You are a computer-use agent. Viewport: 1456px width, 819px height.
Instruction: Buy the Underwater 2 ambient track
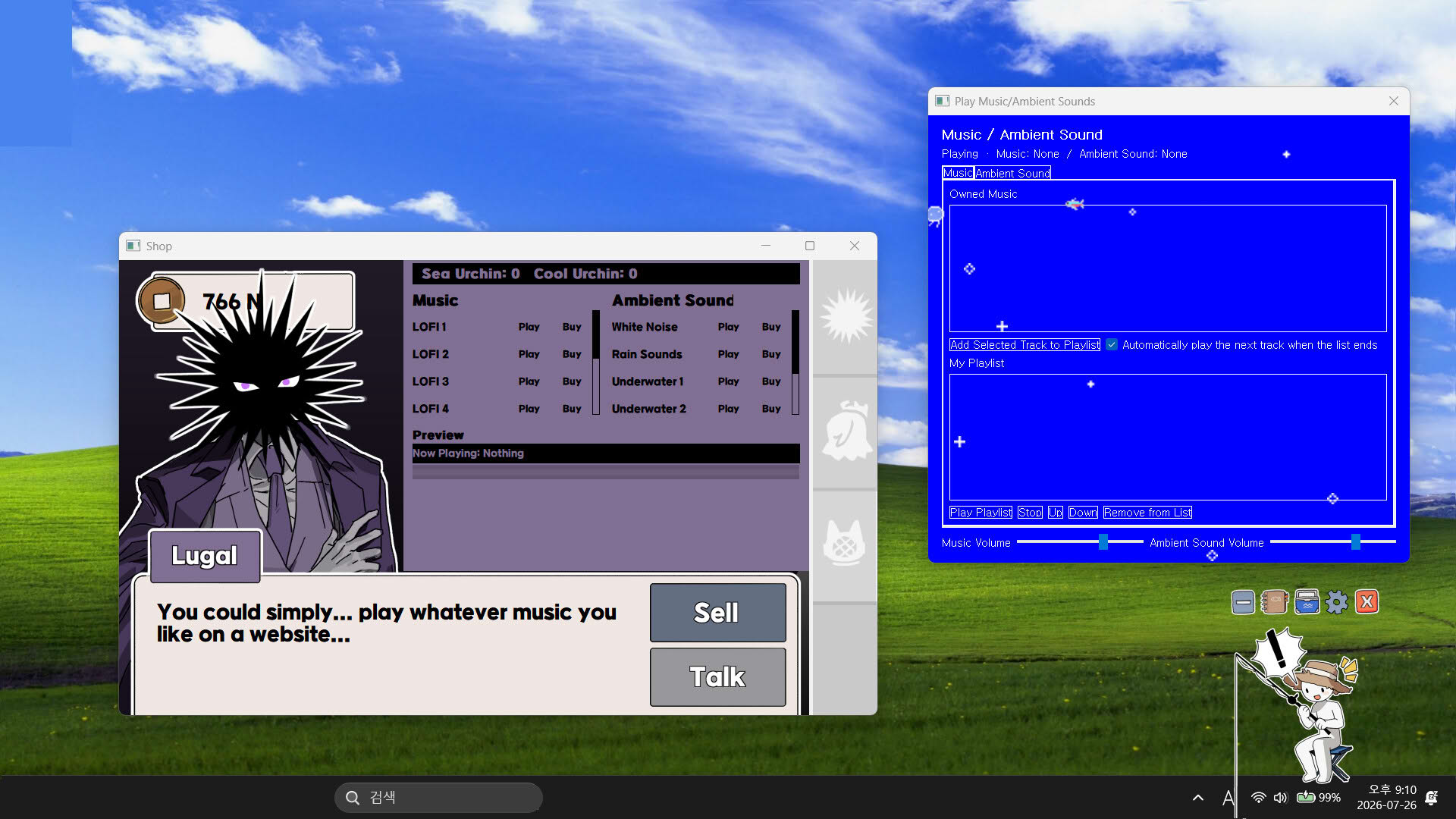(771, 409)
